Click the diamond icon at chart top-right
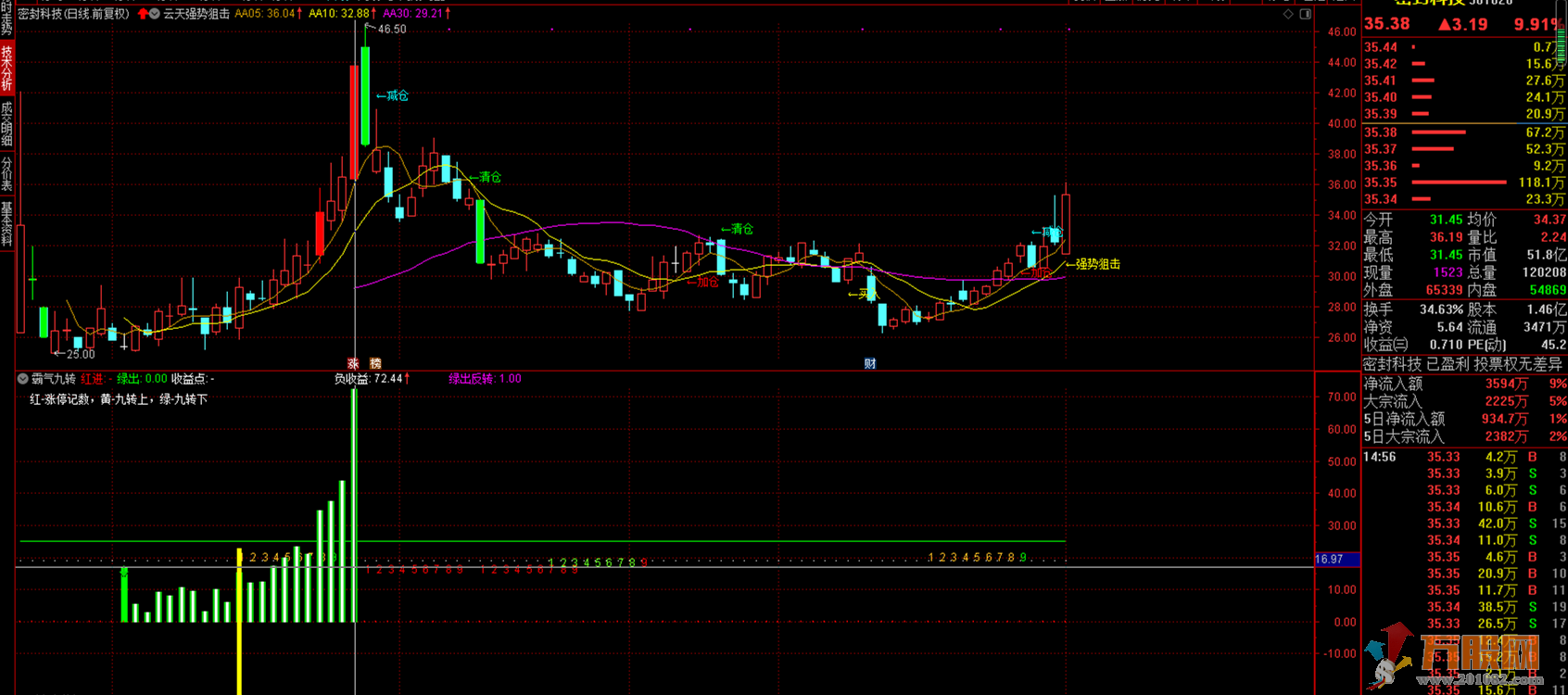This screenshot has height=695, width=1568. point(1288,14)
